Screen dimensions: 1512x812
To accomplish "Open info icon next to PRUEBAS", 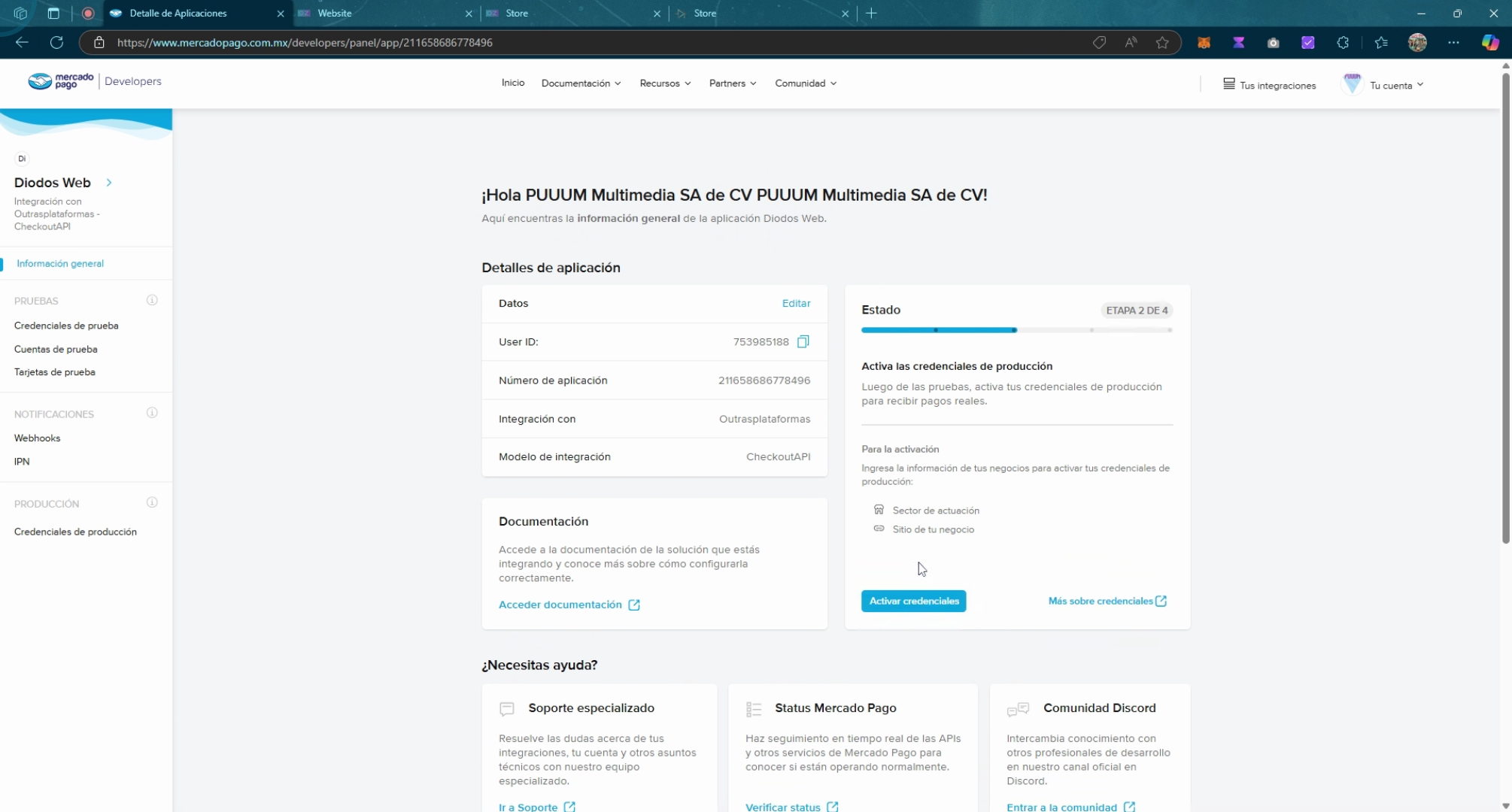I will point(152,300).
